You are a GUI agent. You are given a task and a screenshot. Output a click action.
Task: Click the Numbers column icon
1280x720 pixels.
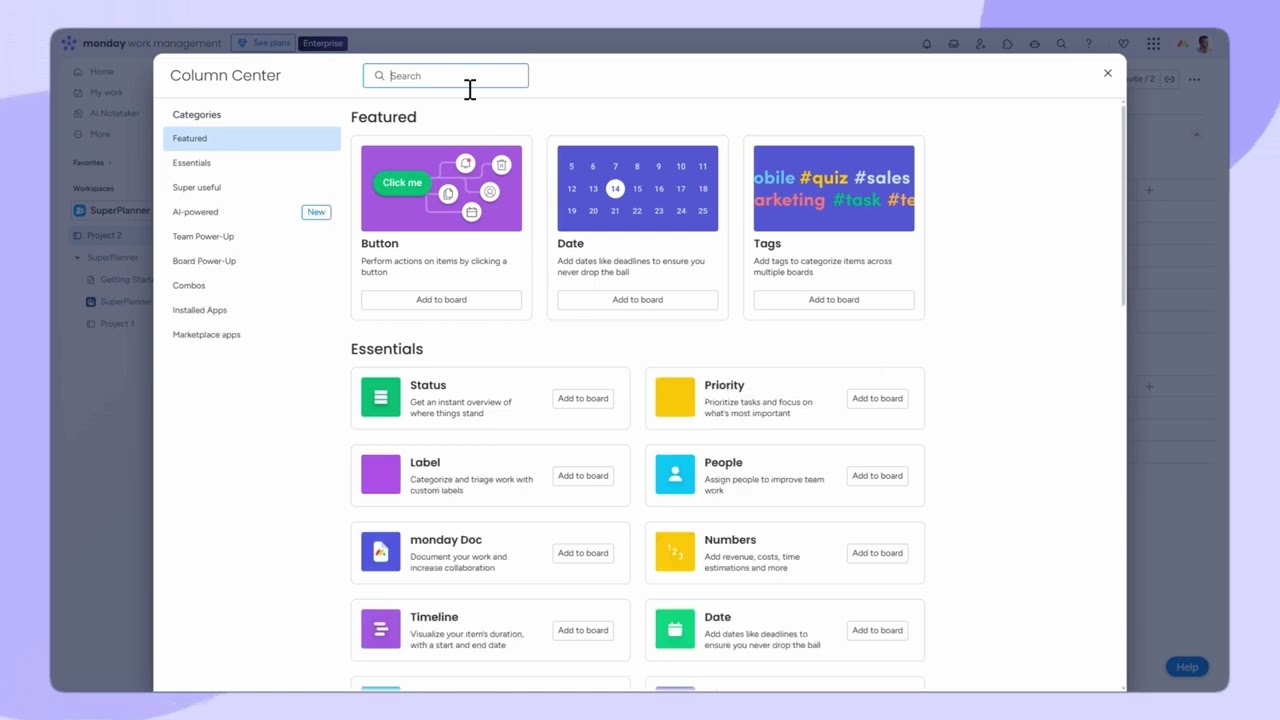675,552
